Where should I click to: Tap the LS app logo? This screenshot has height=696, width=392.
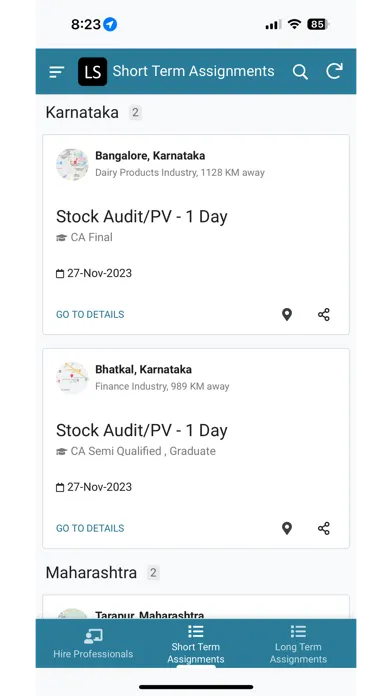point(92,71)
